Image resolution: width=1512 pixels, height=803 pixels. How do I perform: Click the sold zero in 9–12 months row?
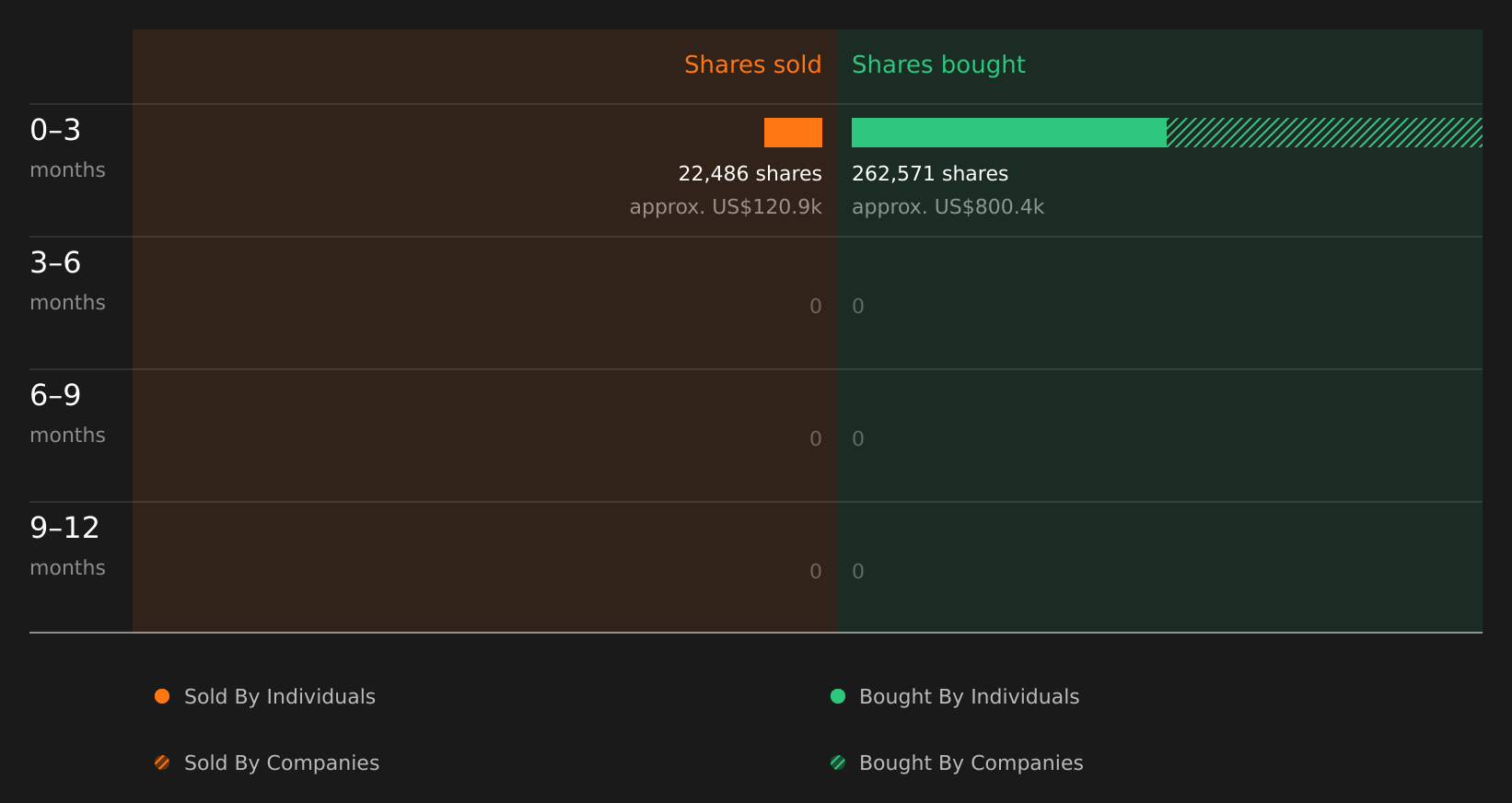click(816, 571)
